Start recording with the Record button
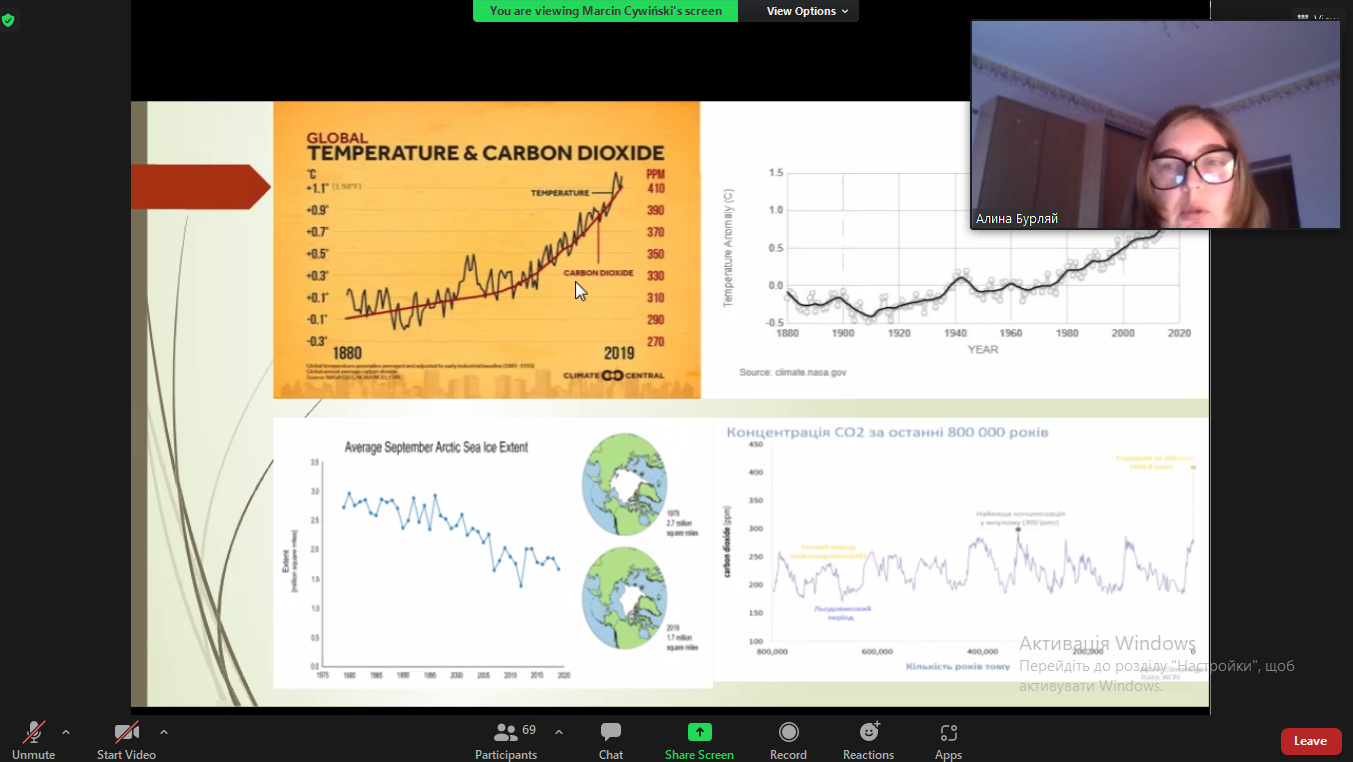 click(x=788, y=740)
